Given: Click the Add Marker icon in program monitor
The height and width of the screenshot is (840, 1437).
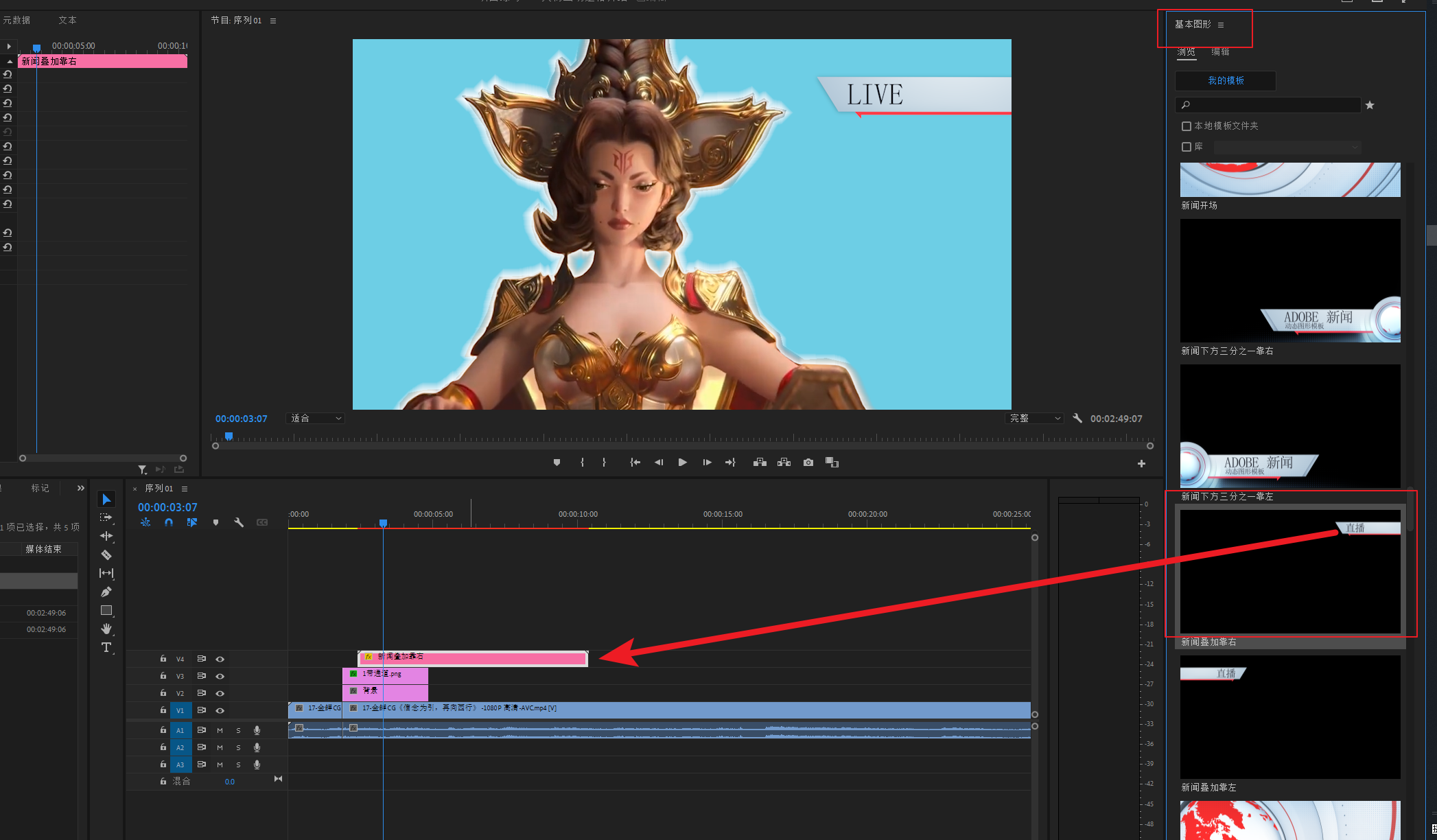Looking at the screenshot, I should pyautogui.click(x=557, y=463).
